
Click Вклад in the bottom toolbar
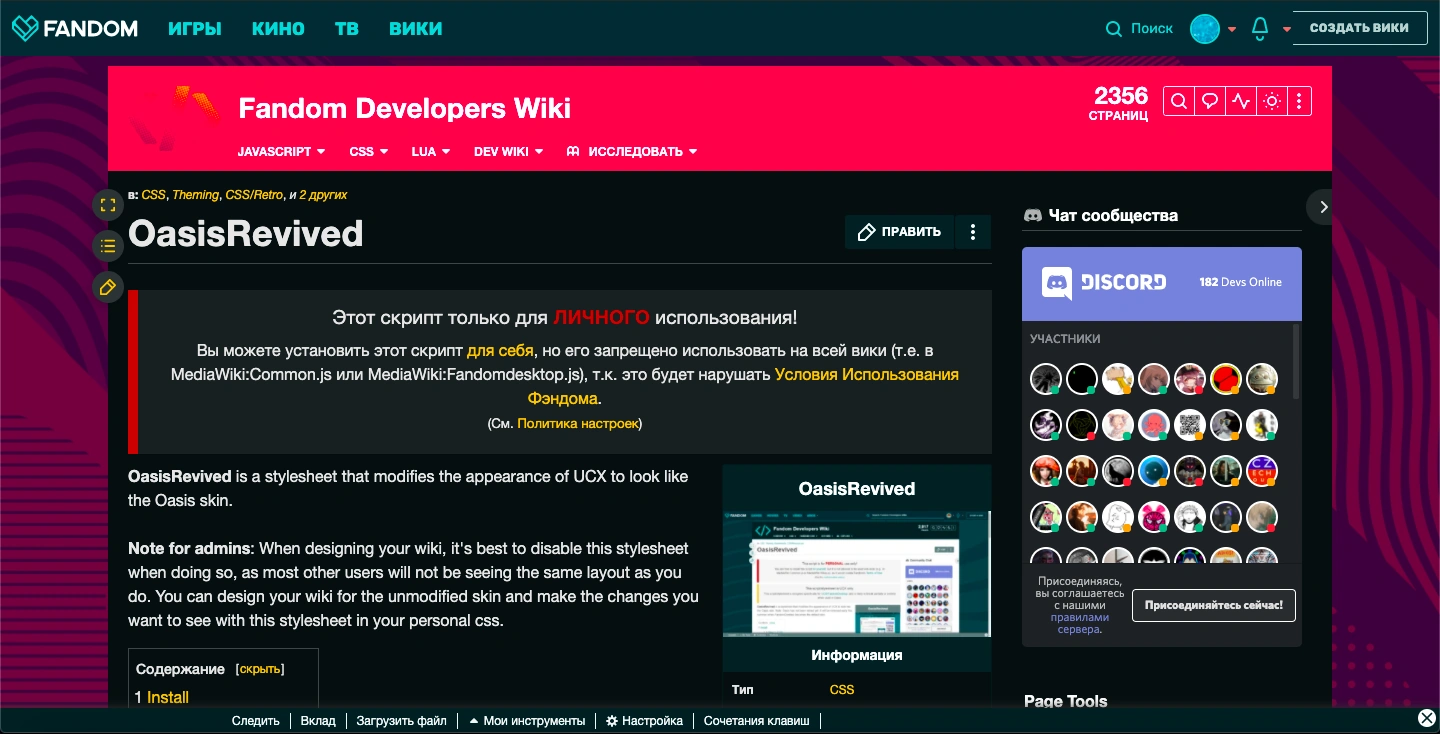[x=318, y=720]
